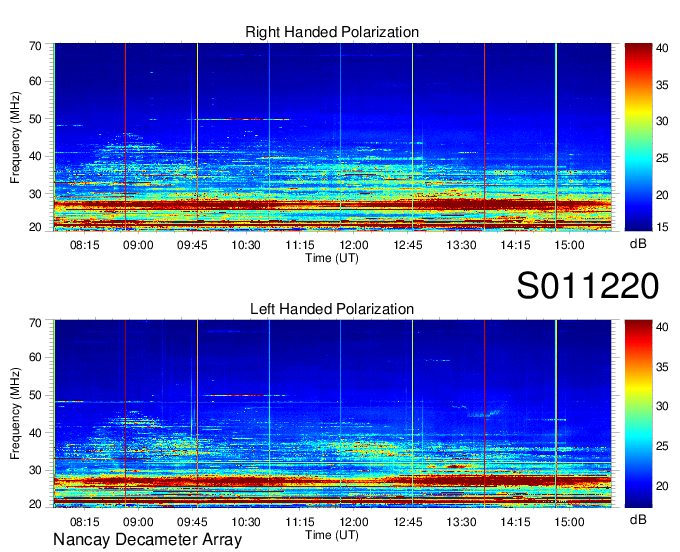Viewport: 680px width, 552px height.
Task: Click the 35 dB label on lower colorbar
Action: (662, 367)
